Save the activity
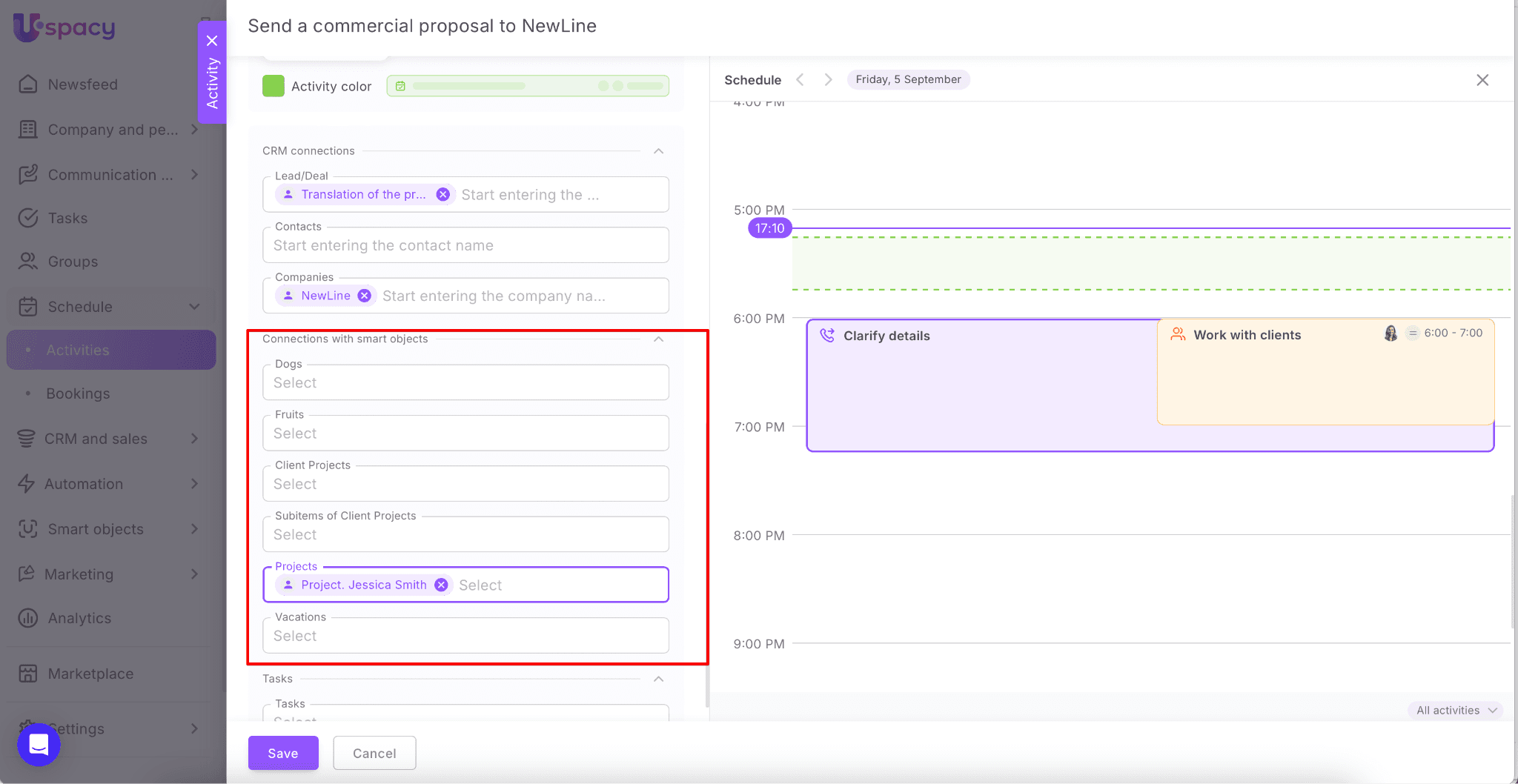The width and height of the screenshot is (1518, 784). (x=283, y=753)
